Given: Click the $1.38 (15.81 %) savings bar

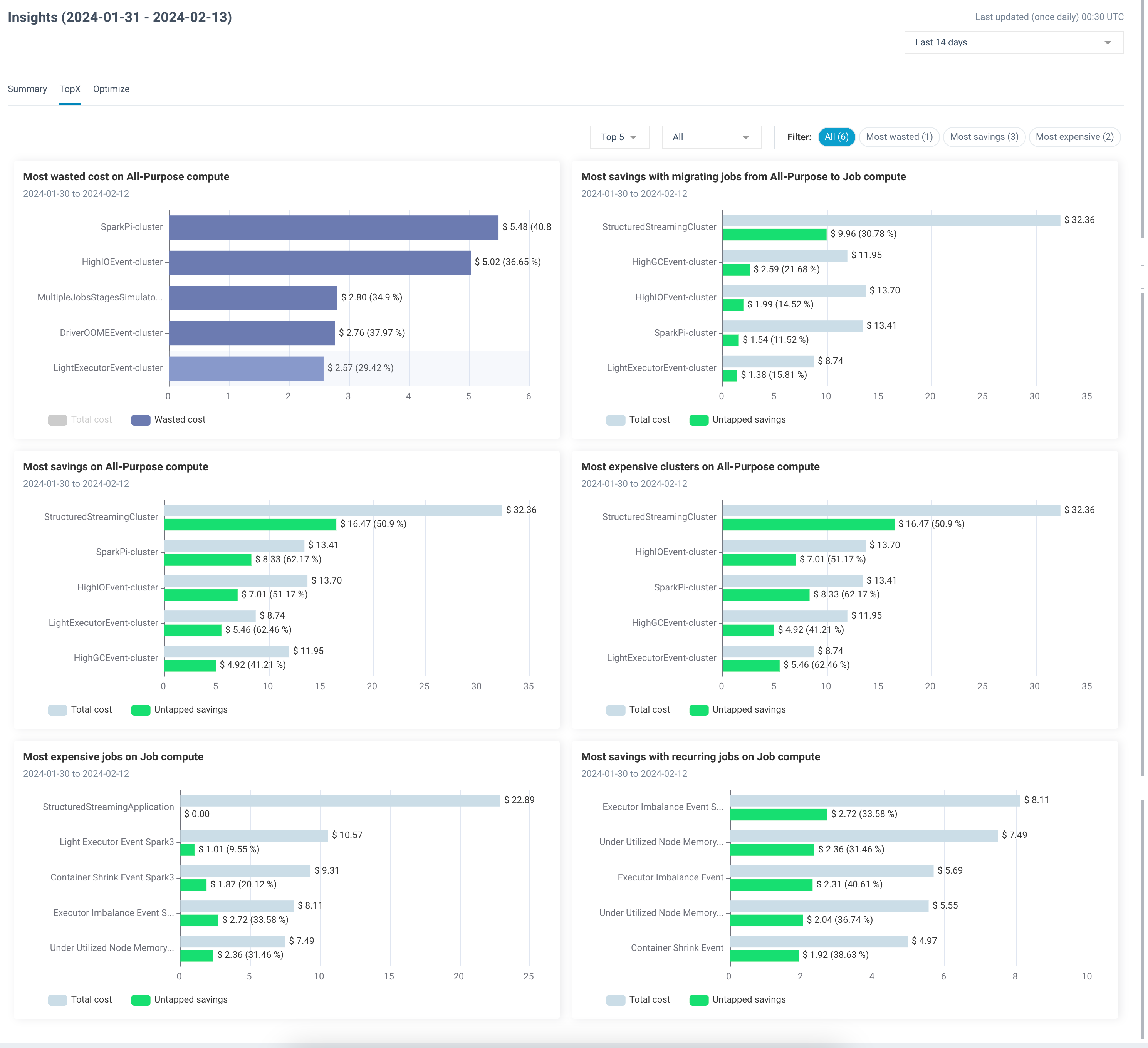Looking at the screenshot, I should click(x=730, y=375).
